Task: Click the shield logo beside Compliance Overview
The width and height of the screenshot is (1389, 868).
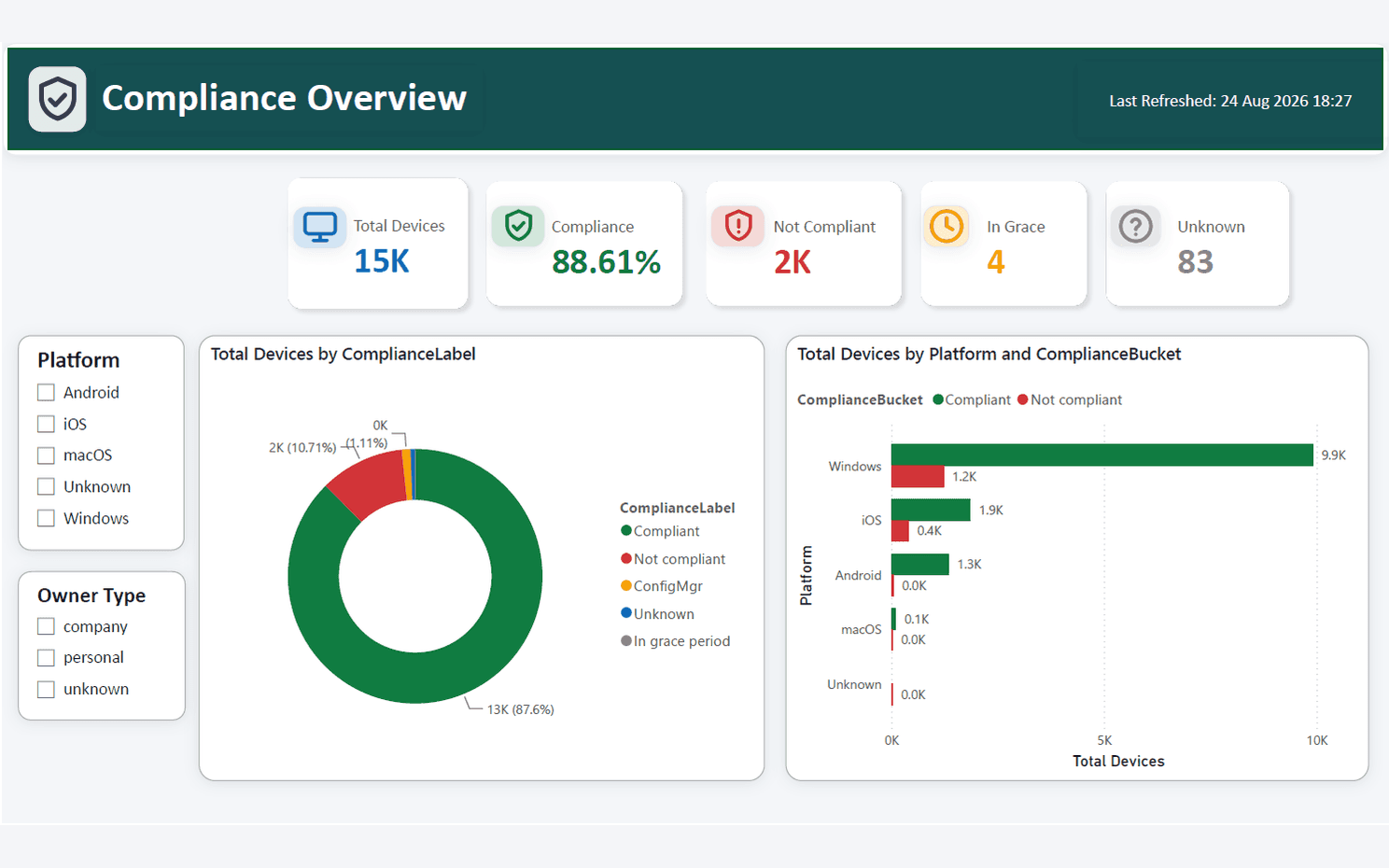Action: coord(57,99)
